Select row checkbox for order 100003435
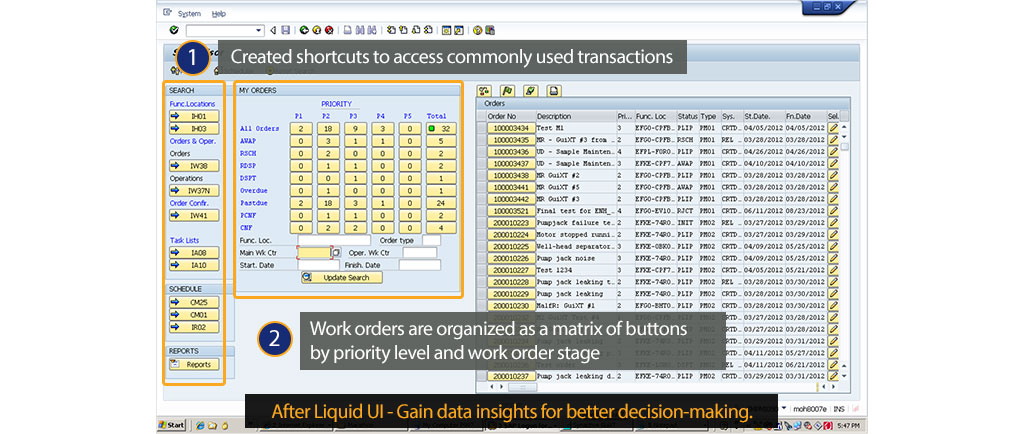Viewport: 1024px width, 434px height. pos(481,140)
